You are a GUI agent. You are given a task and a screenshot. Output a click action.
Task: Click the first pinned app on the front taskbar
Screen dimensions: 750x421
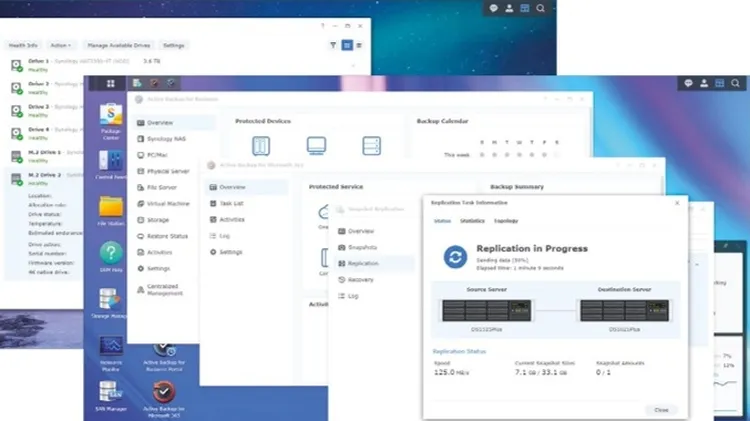[137, 83]
